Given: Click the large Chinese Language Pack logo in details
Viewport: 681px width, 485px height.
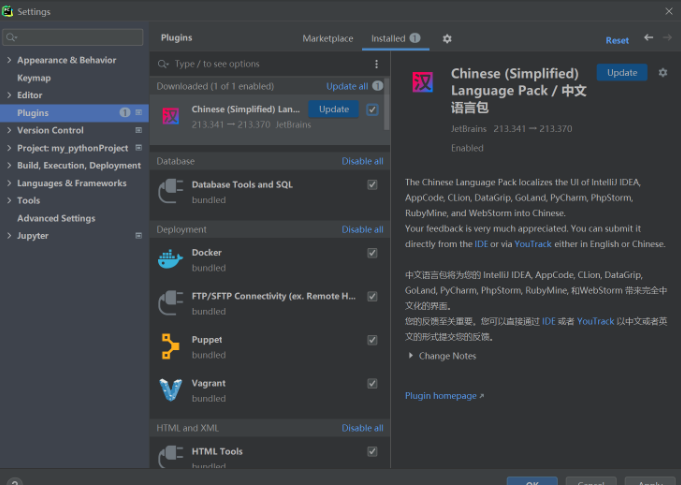Looking at the screenshot, I should pos(423,82).
